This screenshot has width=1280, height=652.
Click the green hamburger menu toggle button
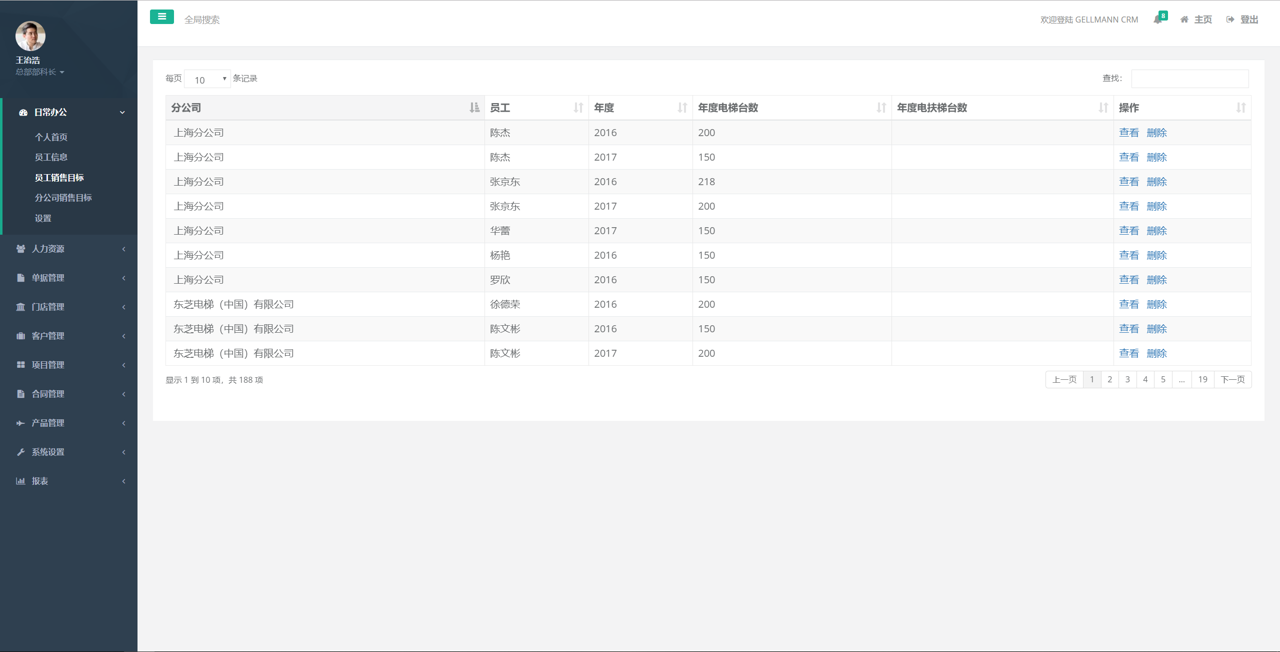[x=161, y=17]
